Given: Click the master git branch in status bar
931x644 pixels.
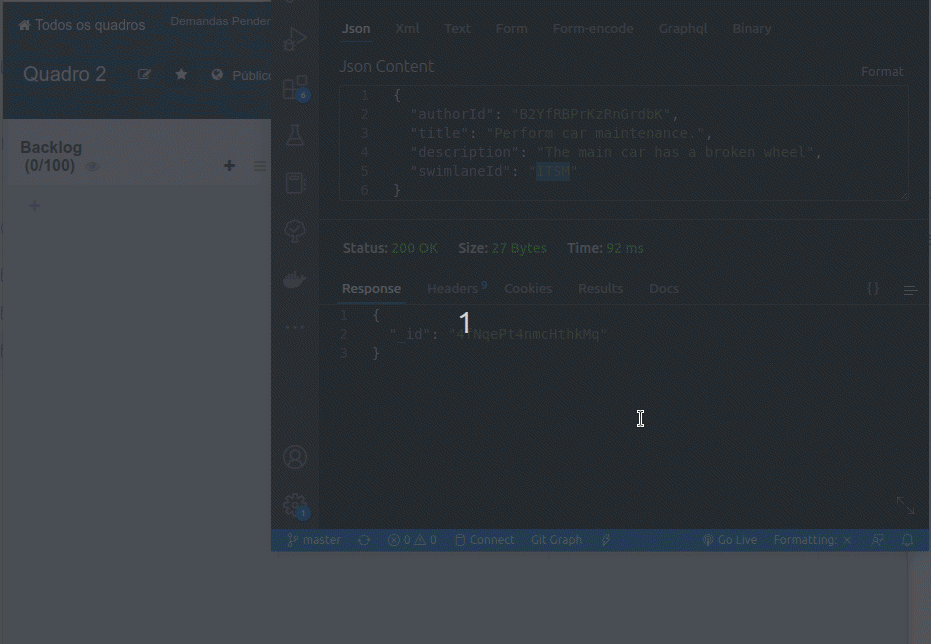Looking at the screenshot, I should [x=314, y=540].
